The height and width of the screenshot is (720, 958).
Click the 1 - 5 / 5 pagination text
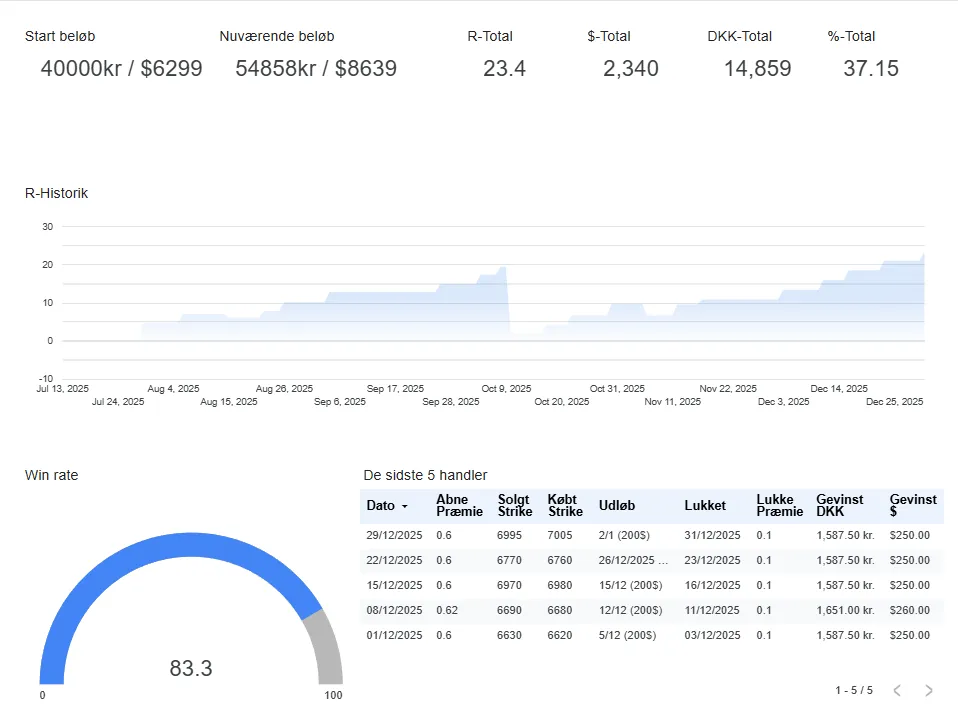854,690
